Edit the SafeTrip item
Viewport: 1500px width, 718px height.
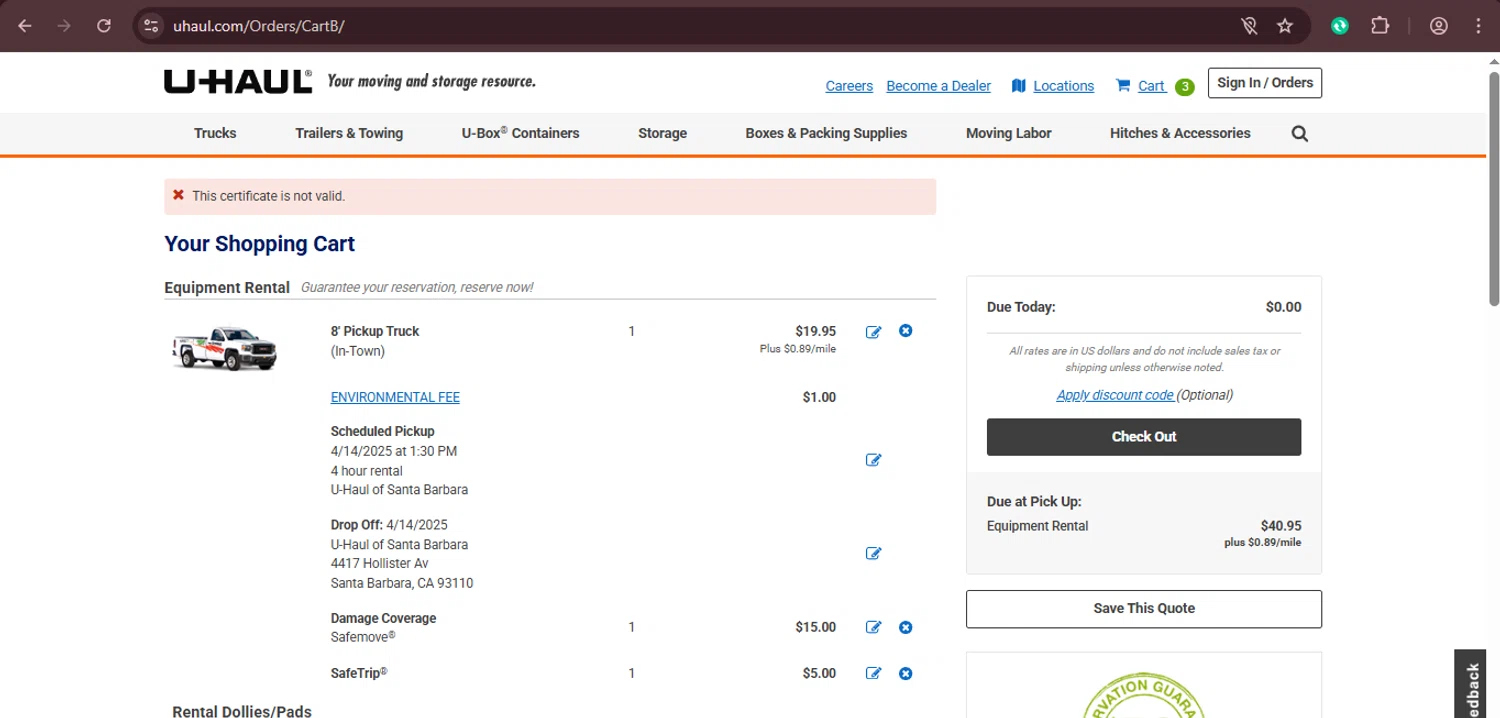click(873, 674)
